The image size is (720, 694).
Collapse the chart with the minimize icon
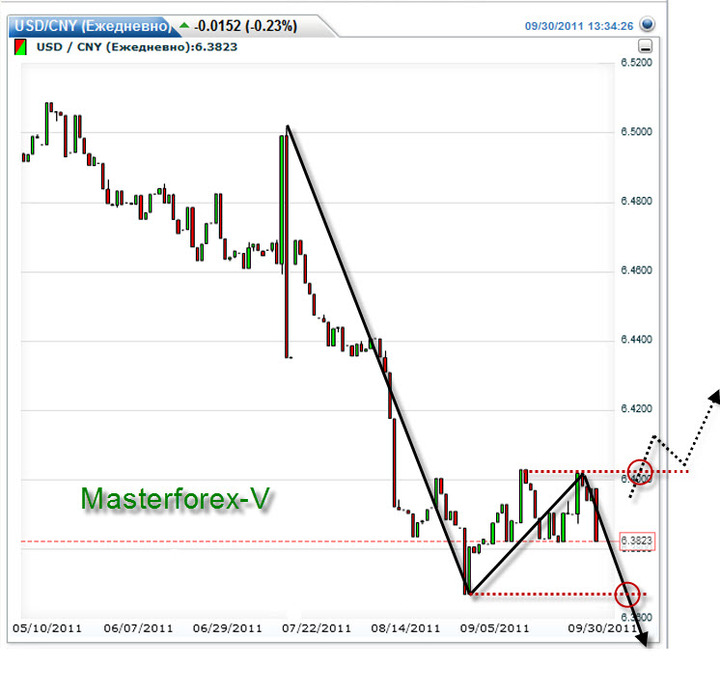point(645,46)
